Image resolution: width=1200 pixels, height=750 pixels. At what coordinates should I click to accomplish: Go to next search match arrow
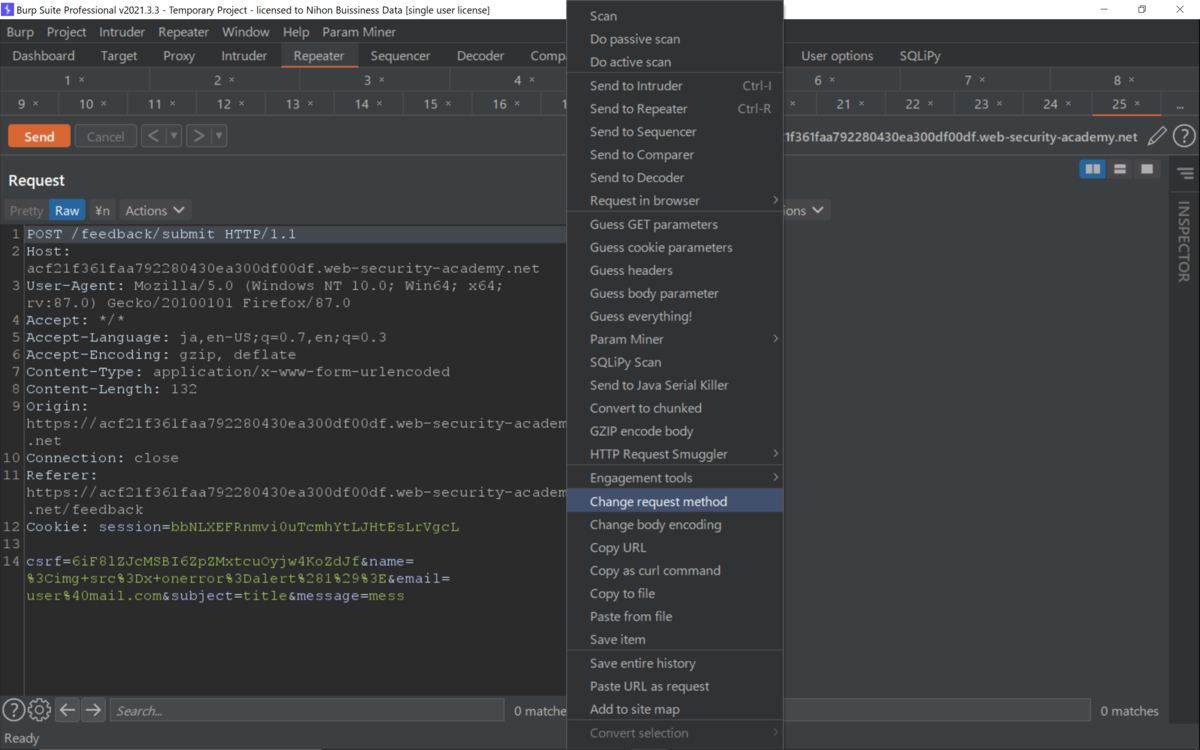click(93, 710)
